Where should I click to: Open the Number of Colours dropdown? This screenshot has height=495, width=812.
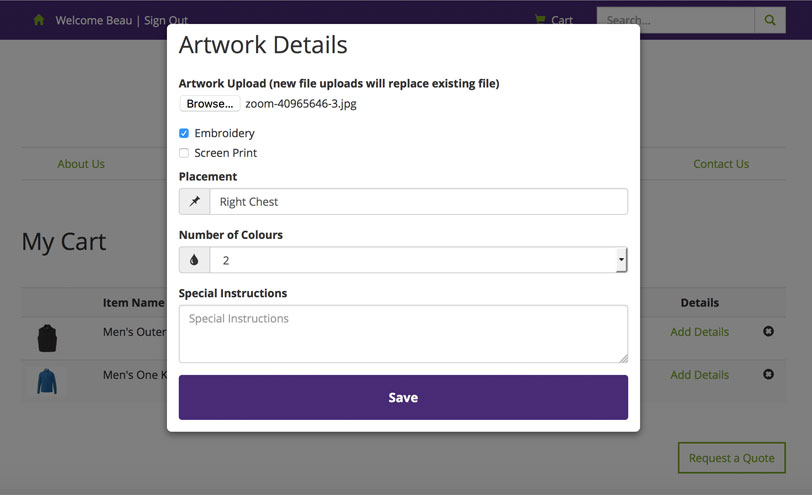(418, 260)
